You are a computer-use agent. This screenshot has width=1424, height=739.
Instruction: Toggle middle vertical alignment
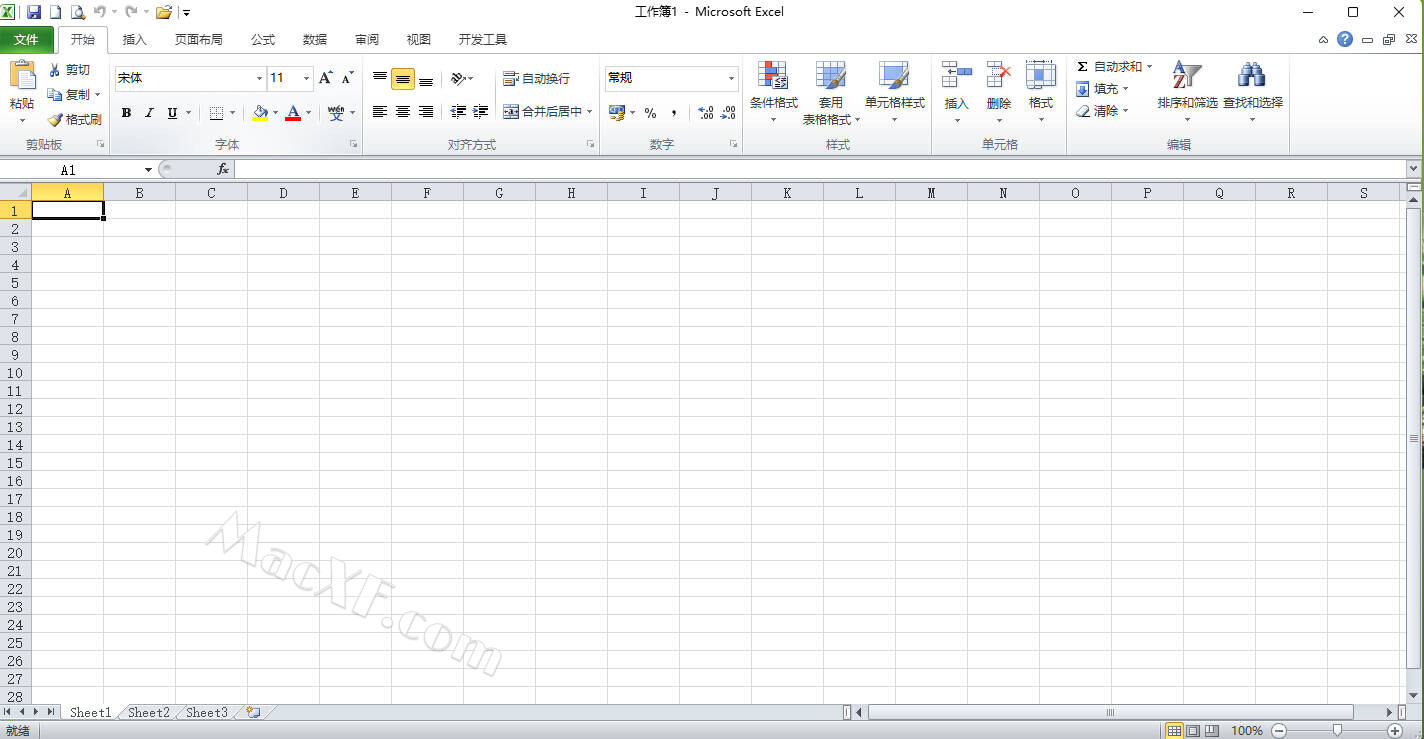pos(402,78)
